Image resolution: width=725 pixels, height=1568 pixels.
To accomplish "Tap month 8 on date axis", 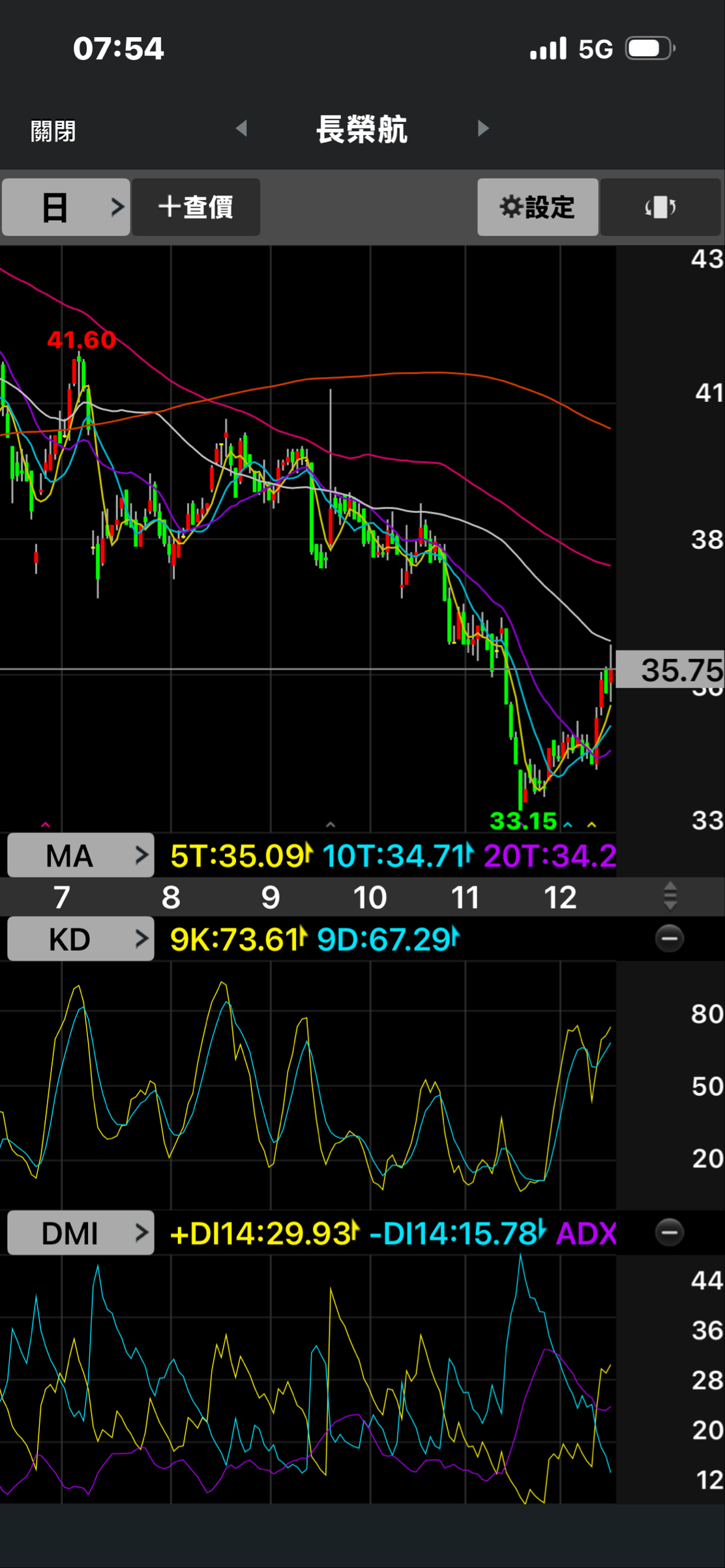I will pos(171,897).
